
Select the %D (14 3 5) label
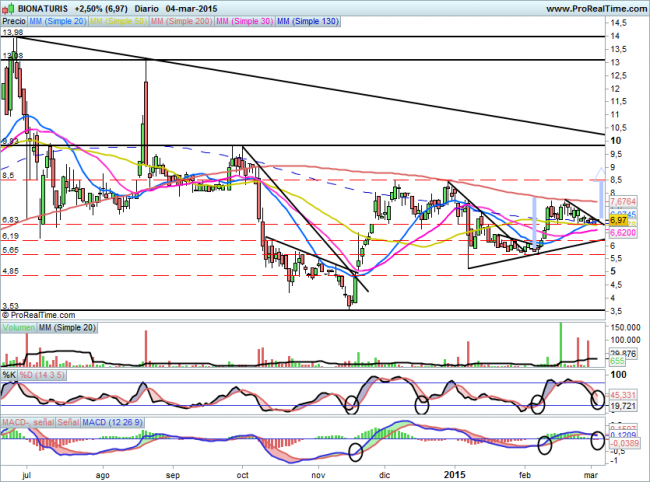point(44,375)
